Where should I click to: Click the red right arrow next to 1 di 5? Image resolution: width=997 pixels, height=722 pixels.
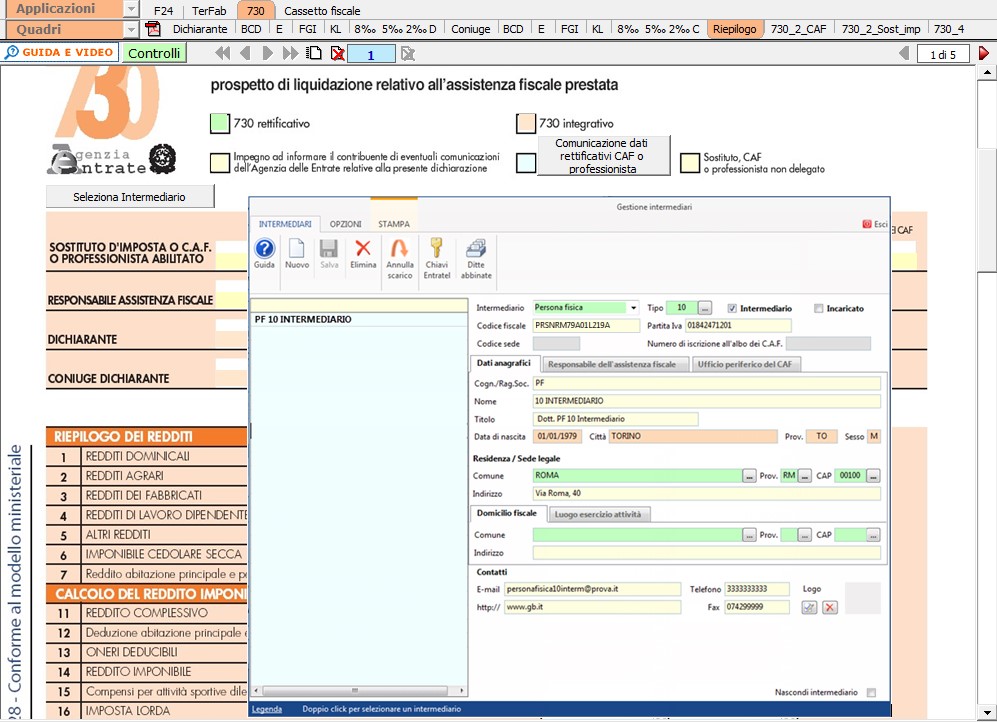tap(984, 53)
